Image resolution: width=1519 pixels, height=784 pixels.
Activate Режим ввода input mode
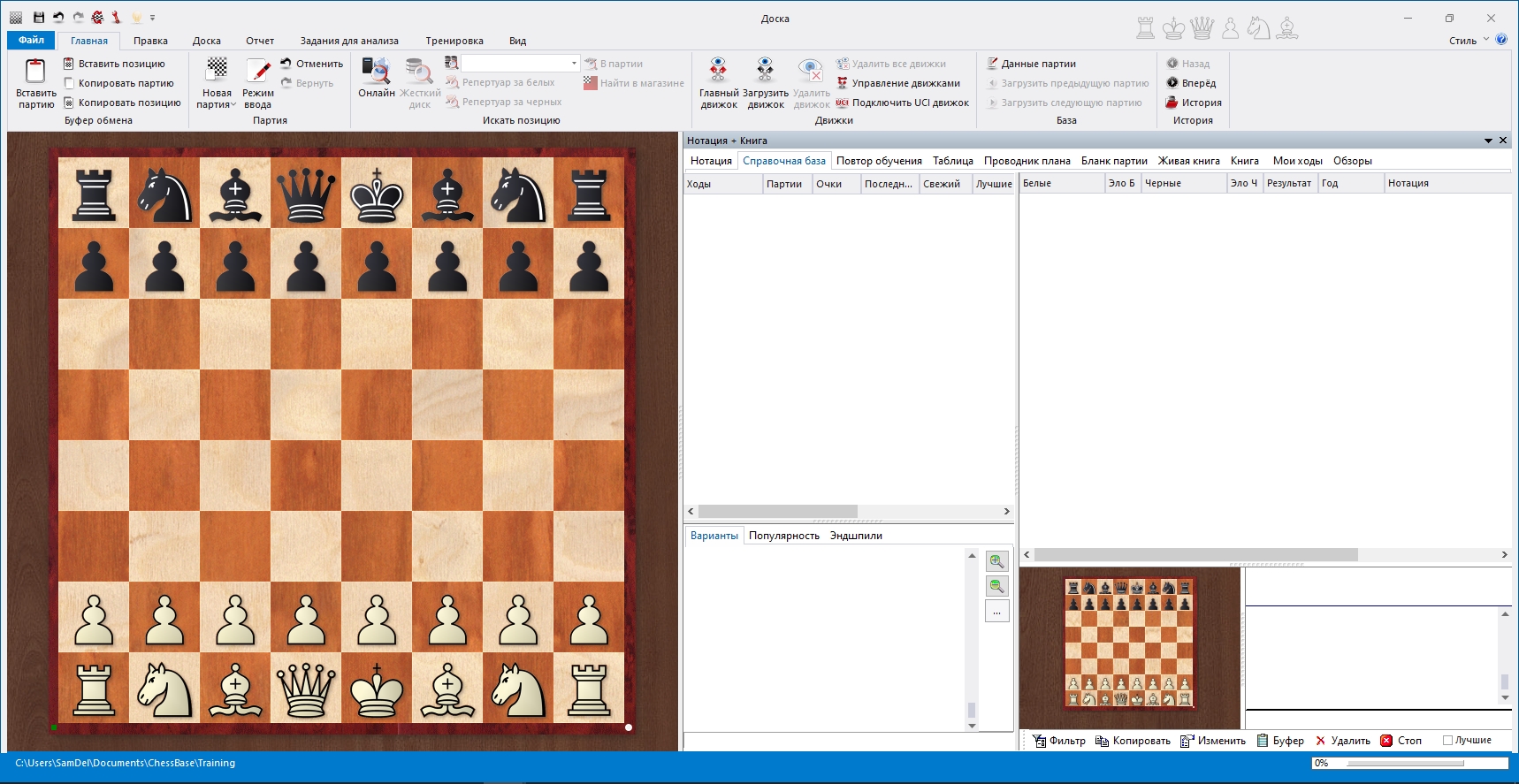[257, 71]
